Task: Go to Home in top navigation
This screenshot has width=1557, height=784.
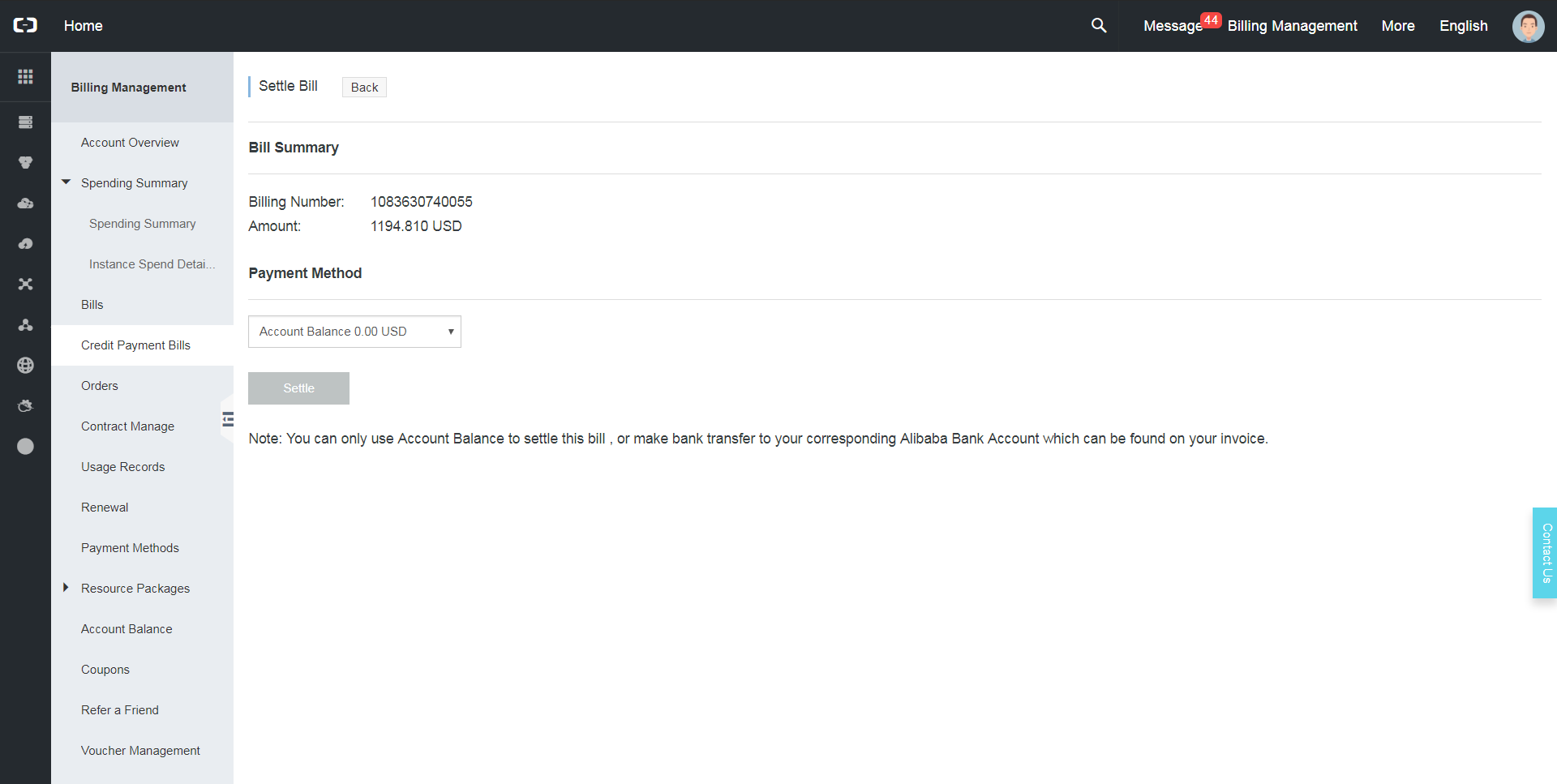Action: (x=84, y=26)
